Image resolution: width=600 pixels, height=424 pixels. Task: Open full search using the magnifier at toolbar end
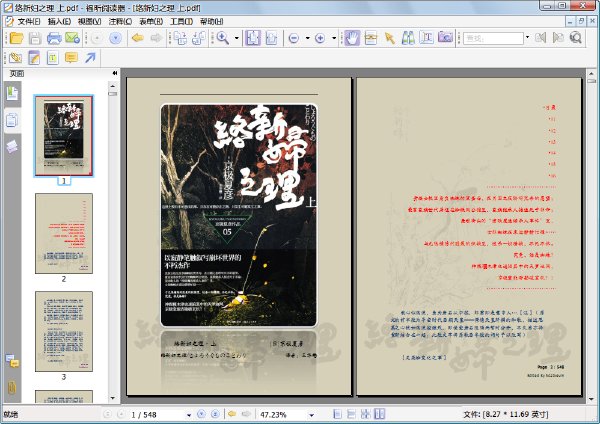coord(576,38)
